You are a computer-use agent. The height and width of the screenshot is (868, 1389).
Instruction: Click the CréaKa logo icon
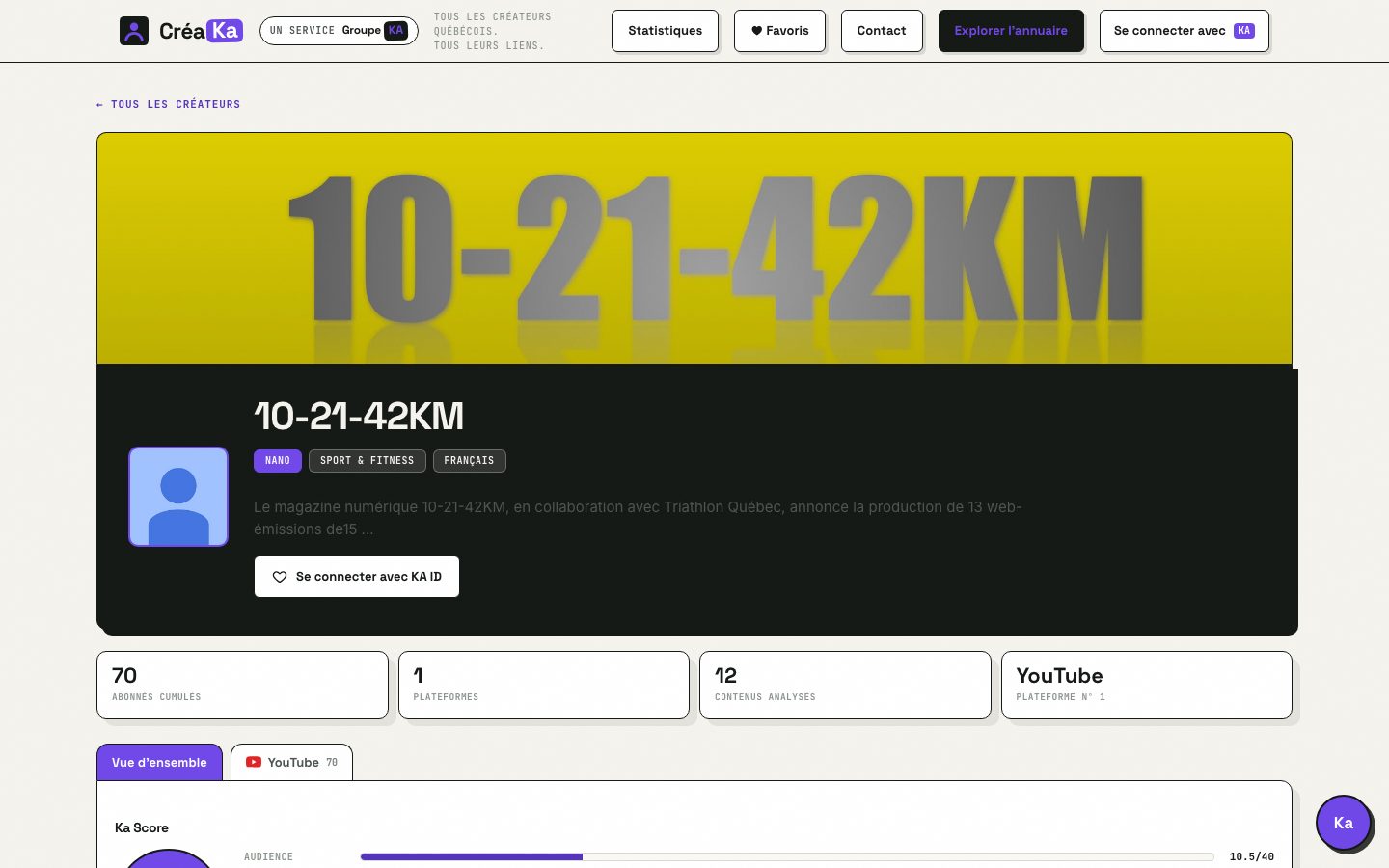coord(134,31)
